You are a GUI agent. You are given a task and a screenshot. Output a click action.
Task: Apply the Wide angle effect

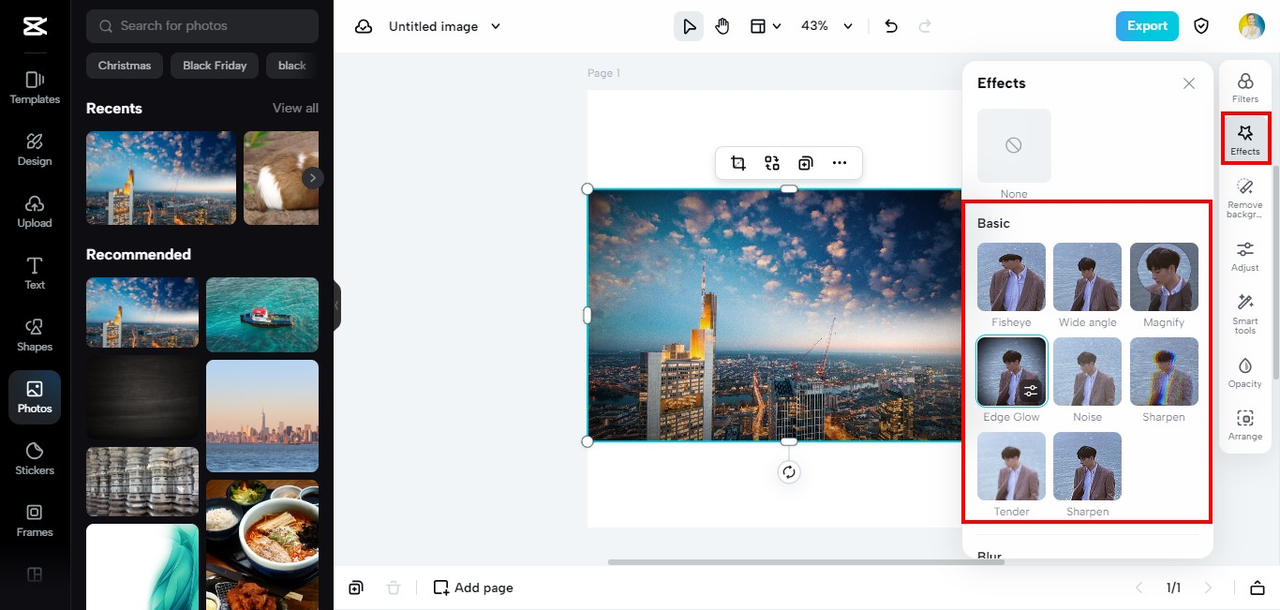point(1088,277)
